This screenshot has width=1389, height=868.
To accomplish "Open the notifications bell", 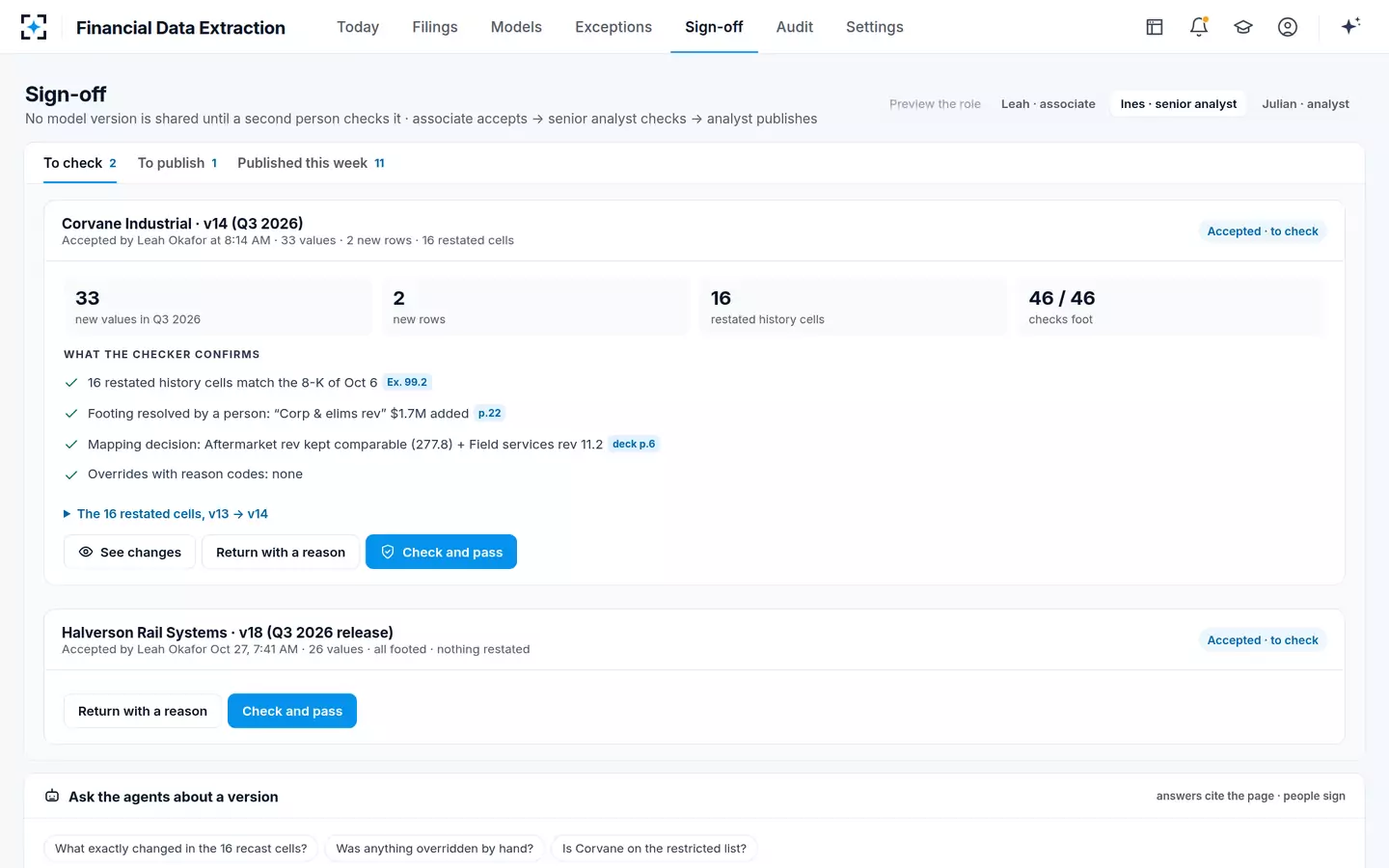I will point(1199,27).
